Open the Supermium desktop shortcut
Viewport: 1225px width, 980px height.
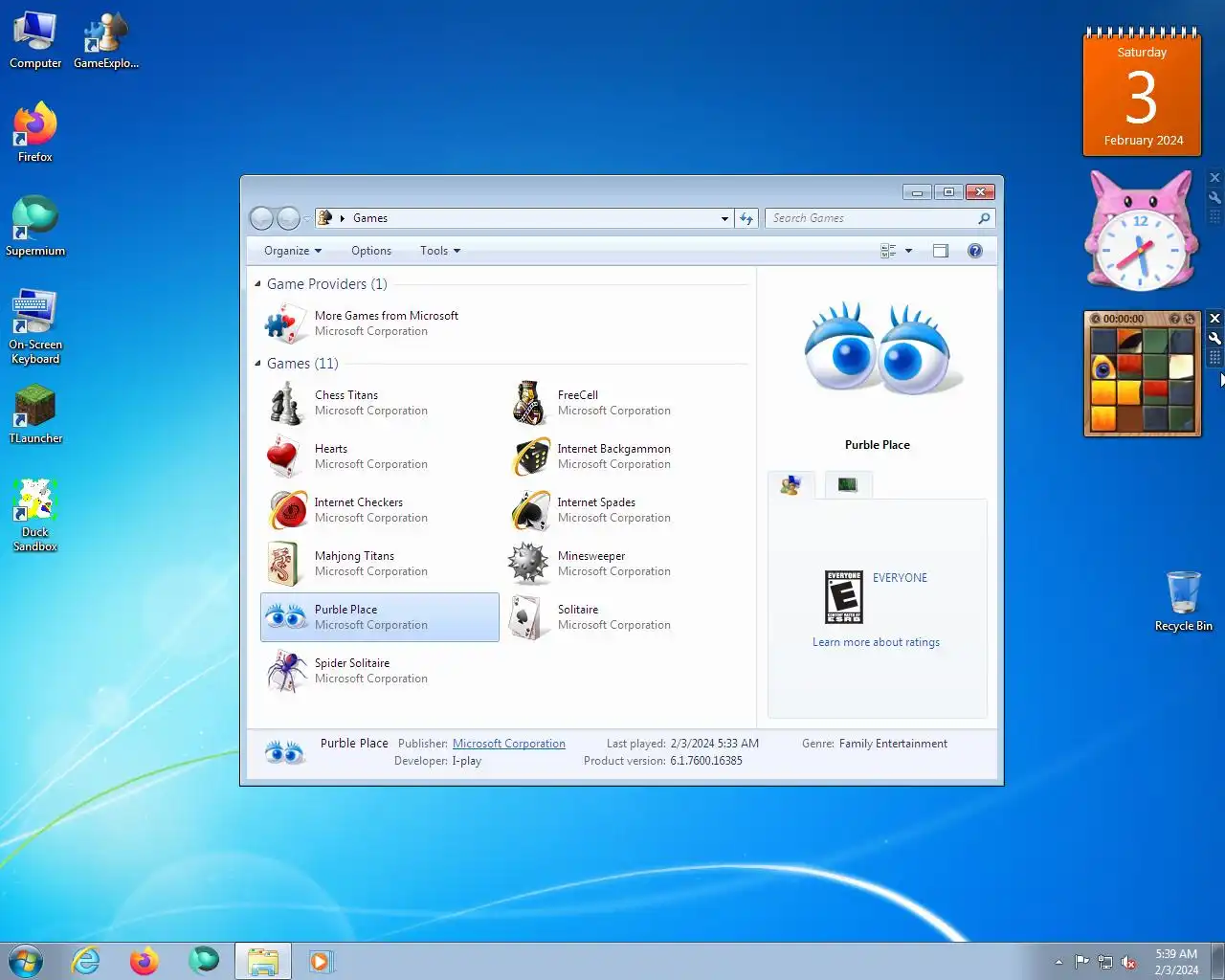[35, 226]
